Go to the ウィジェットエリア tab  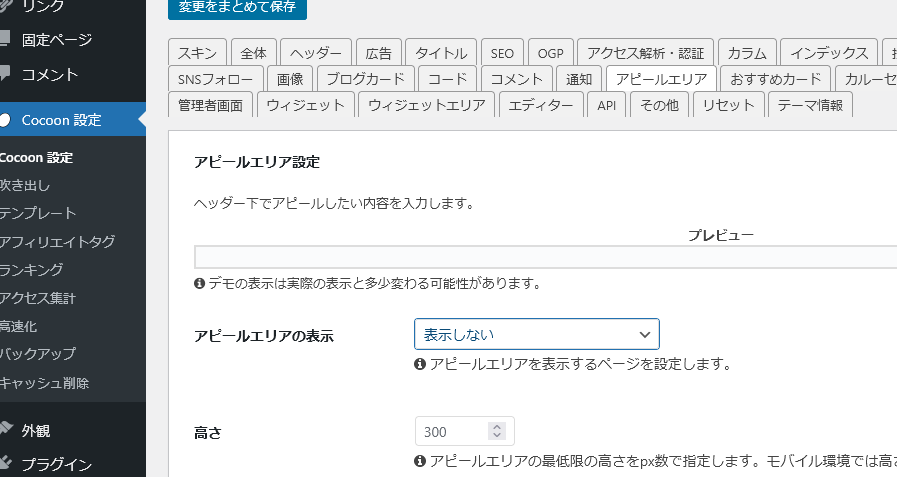(x=426, y=105)
